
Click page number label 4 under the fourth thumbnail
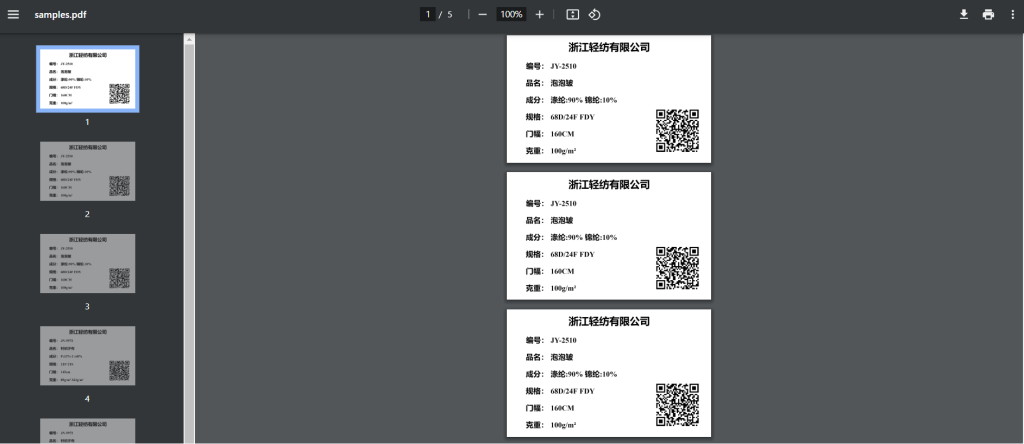88,398
